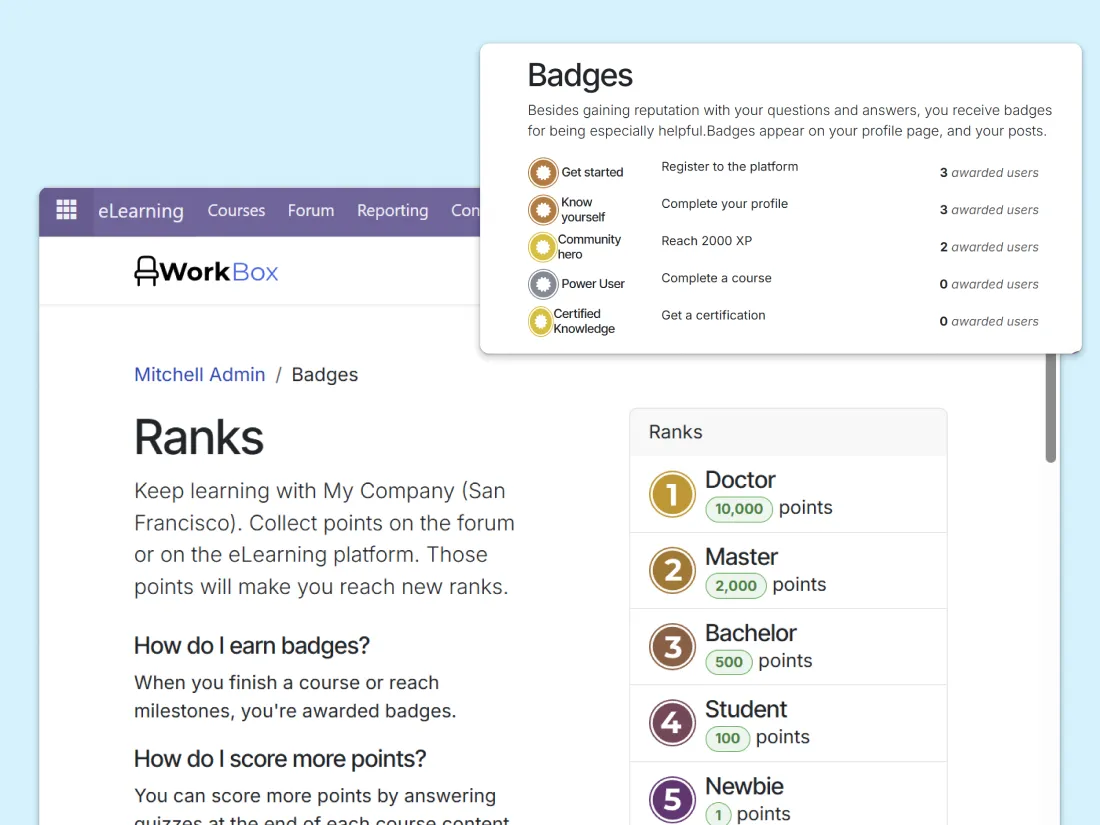Click the Newbie rank number 5 badge

click(672, 799)
